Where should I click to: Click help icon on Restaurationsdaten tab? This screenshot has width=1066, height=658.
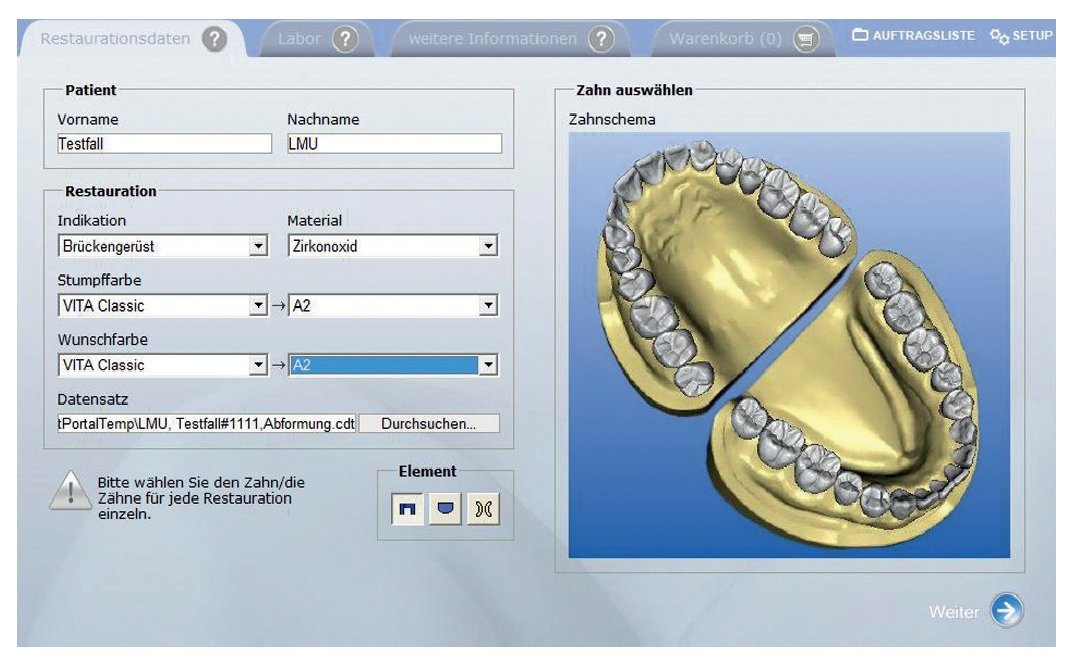click(x=214, y=39)
